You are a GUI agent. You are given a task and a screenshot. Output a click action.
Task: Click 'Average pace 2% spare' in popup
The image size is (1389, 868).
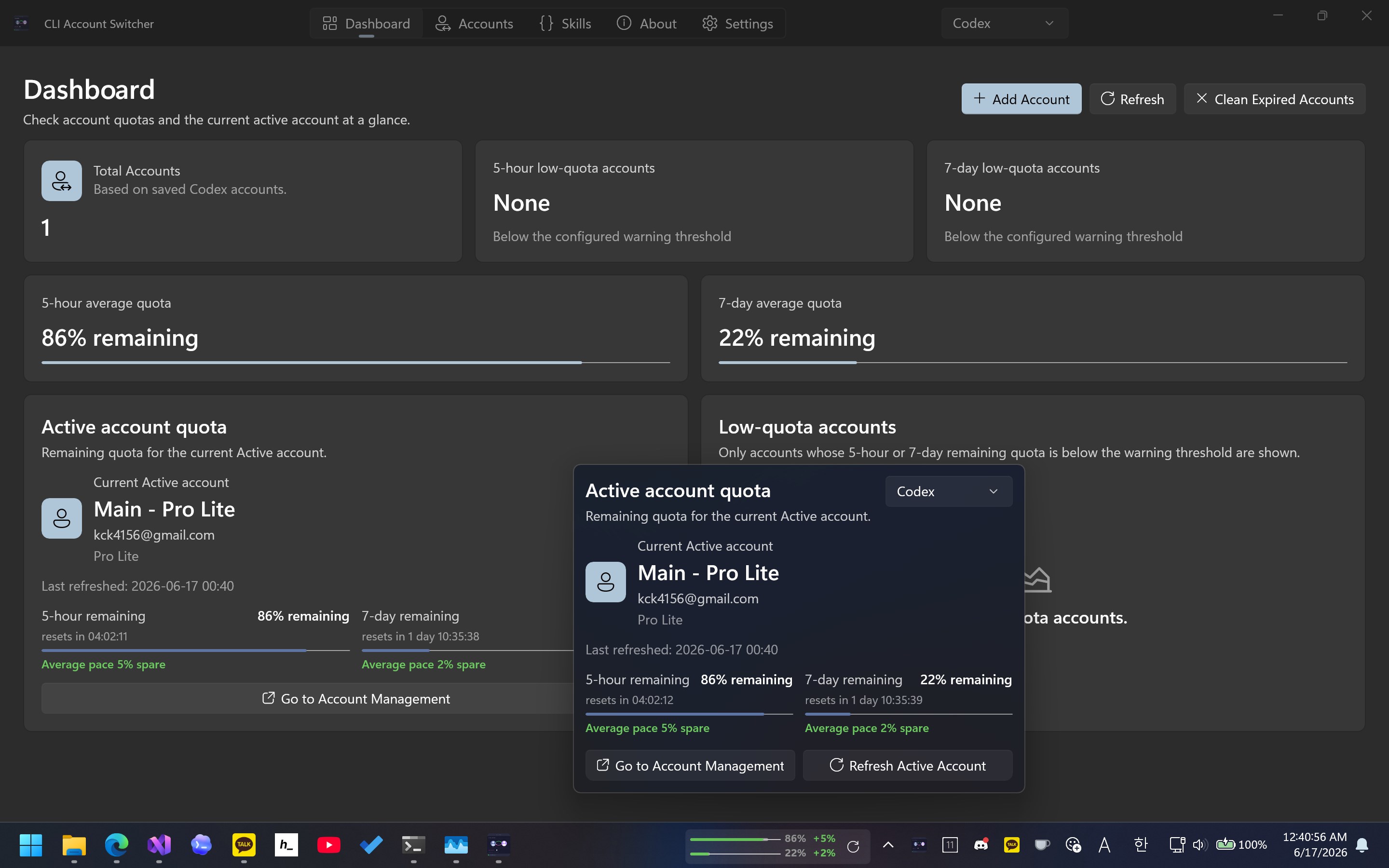[x=867, y=728]
